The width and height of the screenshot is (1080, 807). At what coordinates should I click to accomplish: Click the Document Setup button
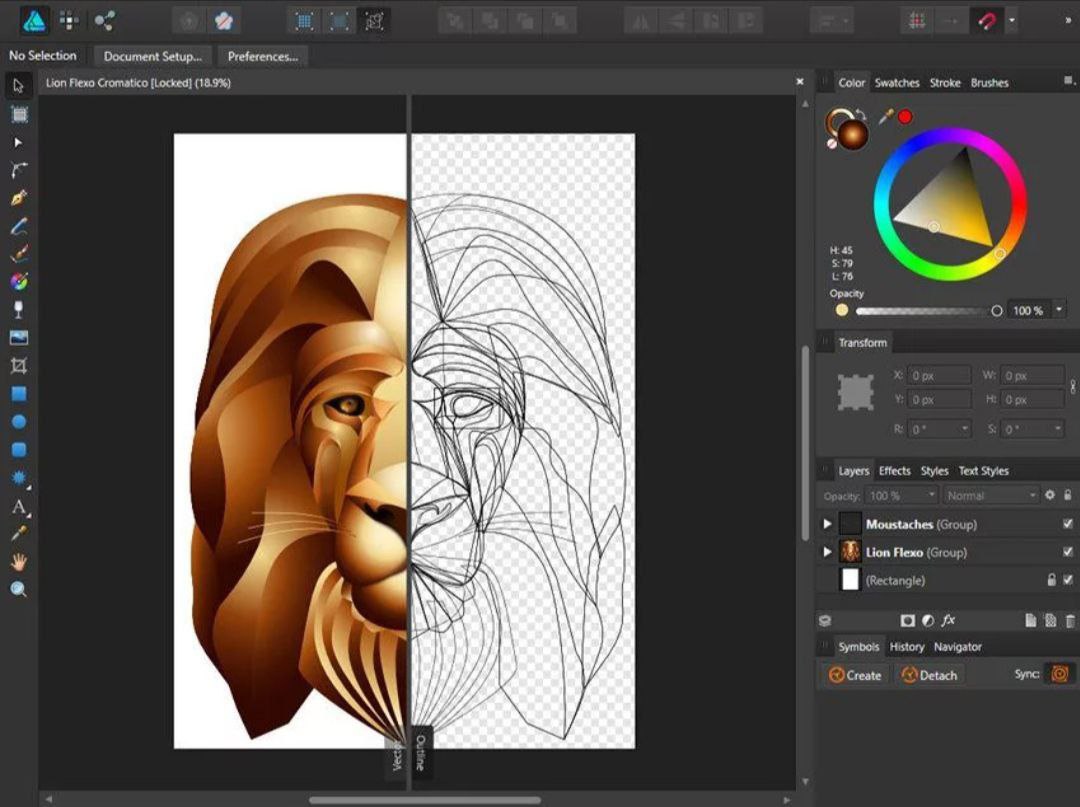(152, 57)
